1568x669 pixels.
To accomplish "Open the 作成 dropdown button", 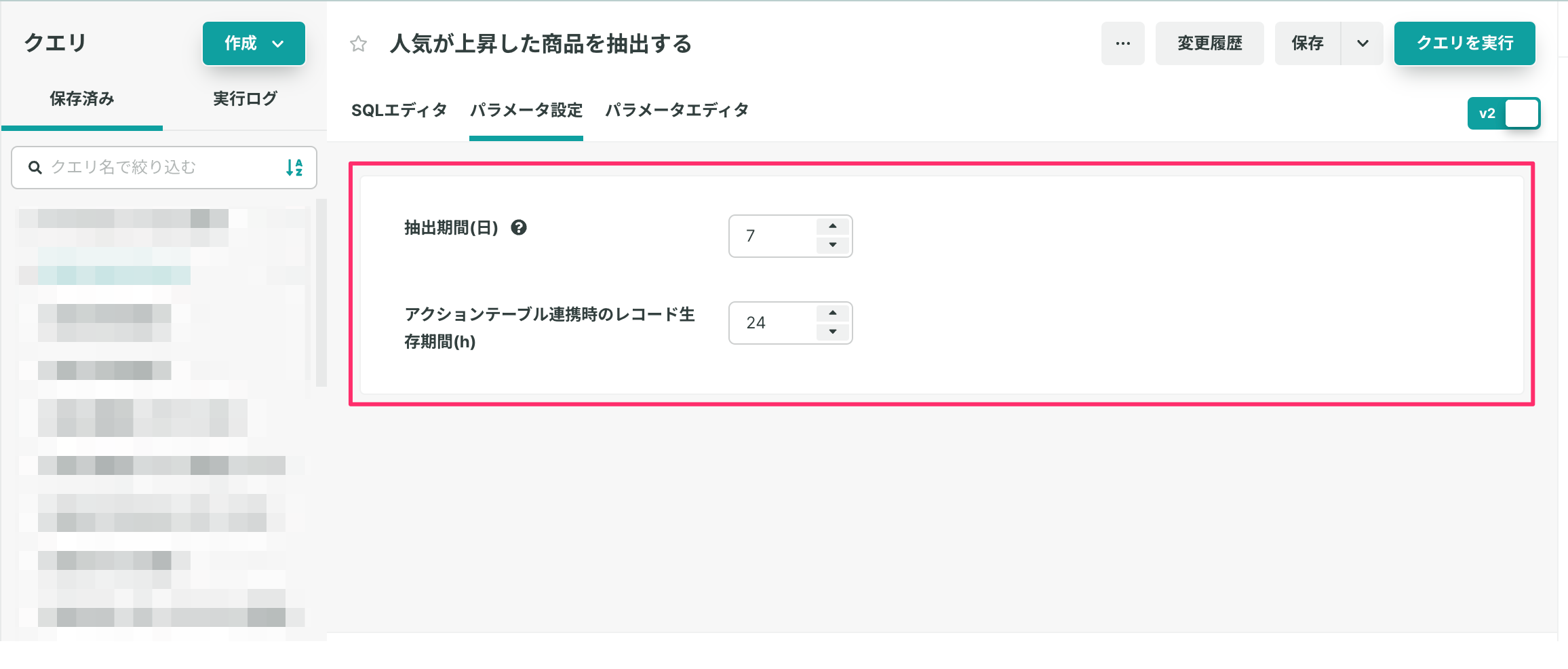I will pyautogui.click(x=254, y=43).
